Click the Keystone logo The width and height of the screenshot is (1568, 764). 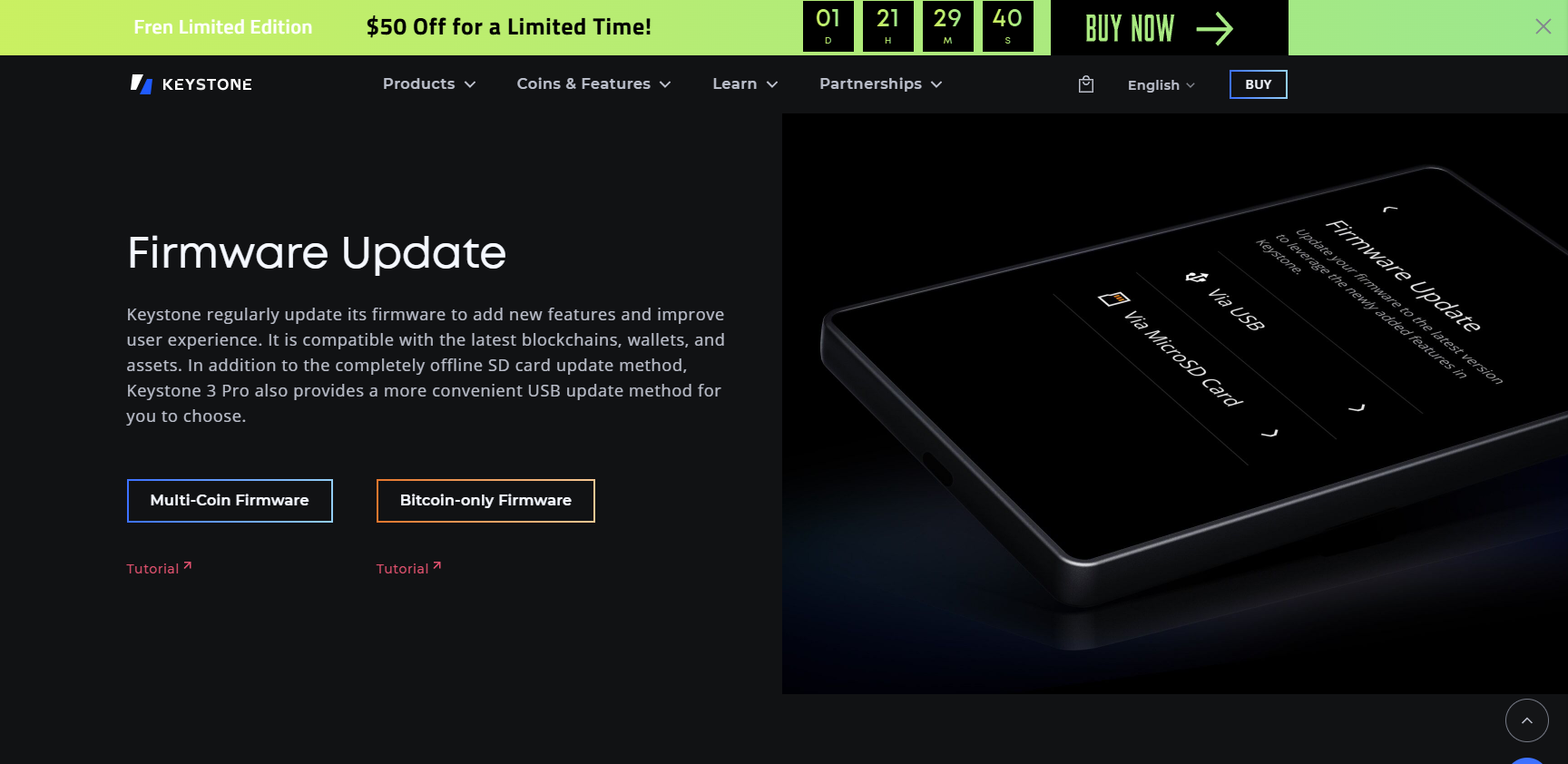click(191, 84)
